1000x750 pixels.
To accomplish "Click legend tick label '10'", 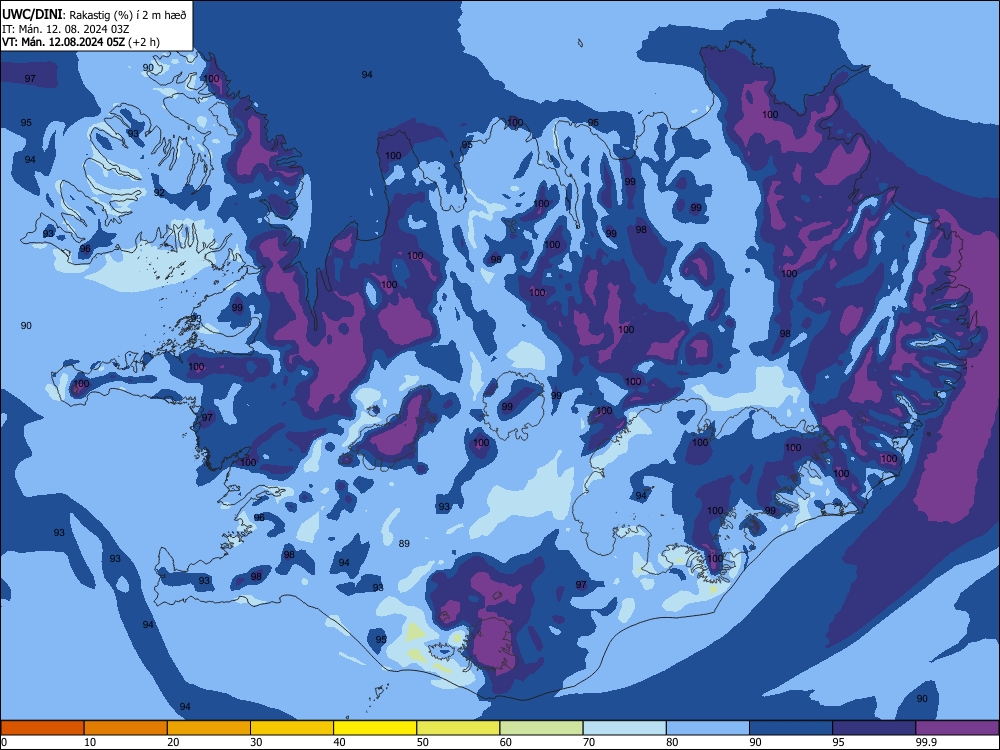I will coord(90,742).
